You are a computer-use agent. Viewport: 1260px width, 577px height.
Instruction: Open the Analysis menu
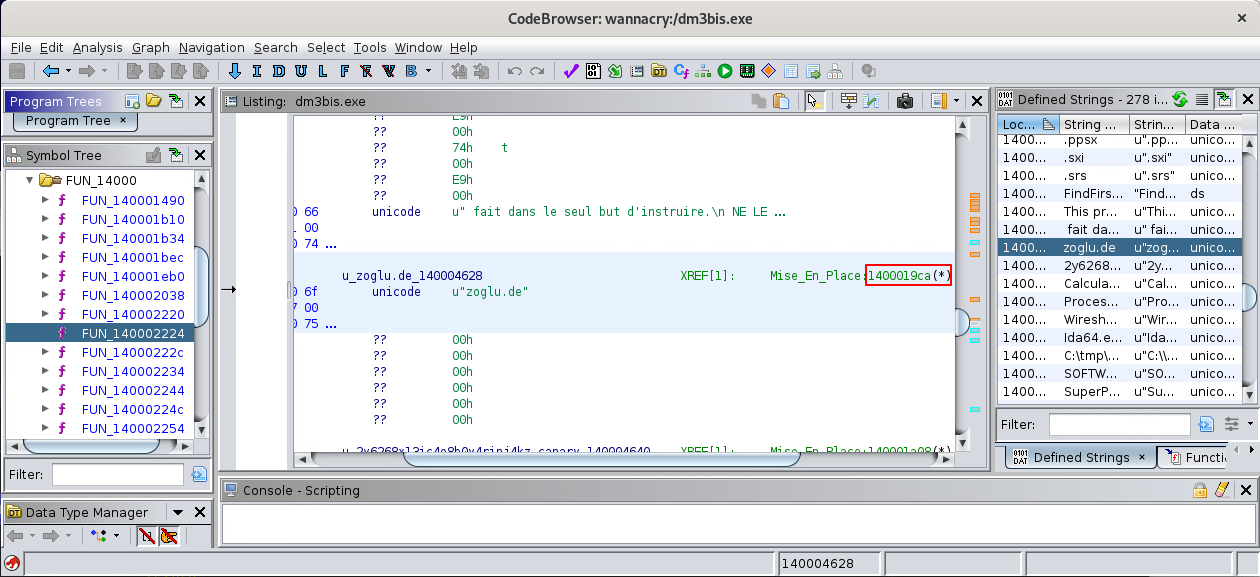point(97,47)
